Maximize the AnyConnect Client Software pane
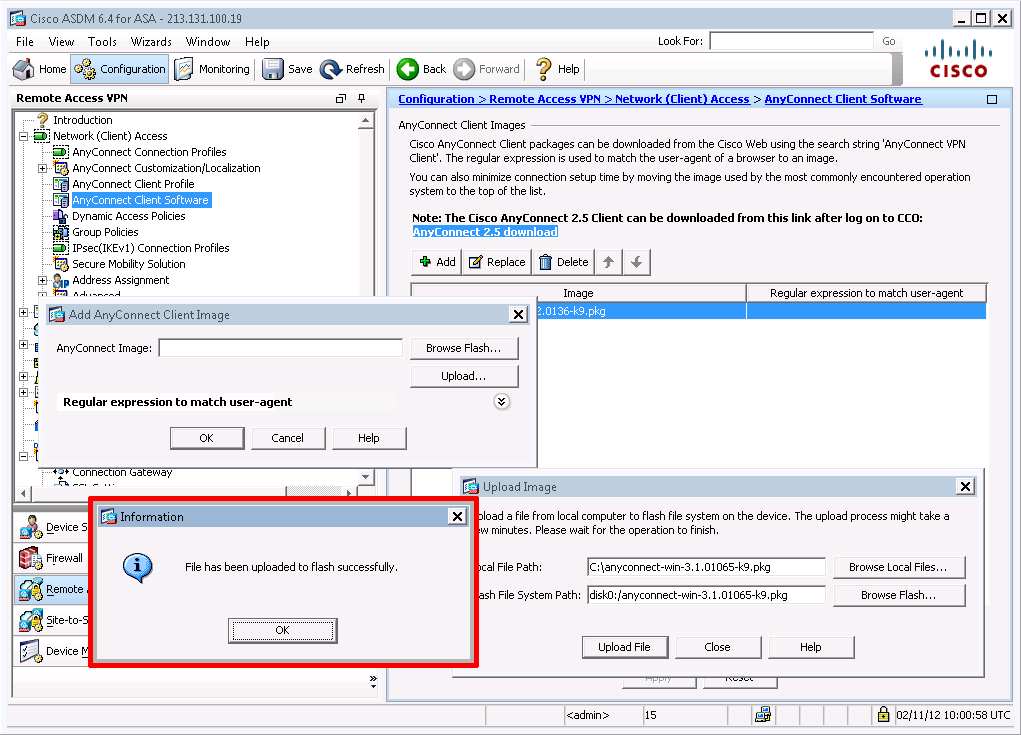The image size is (1021, 735). tap(992, 100)
